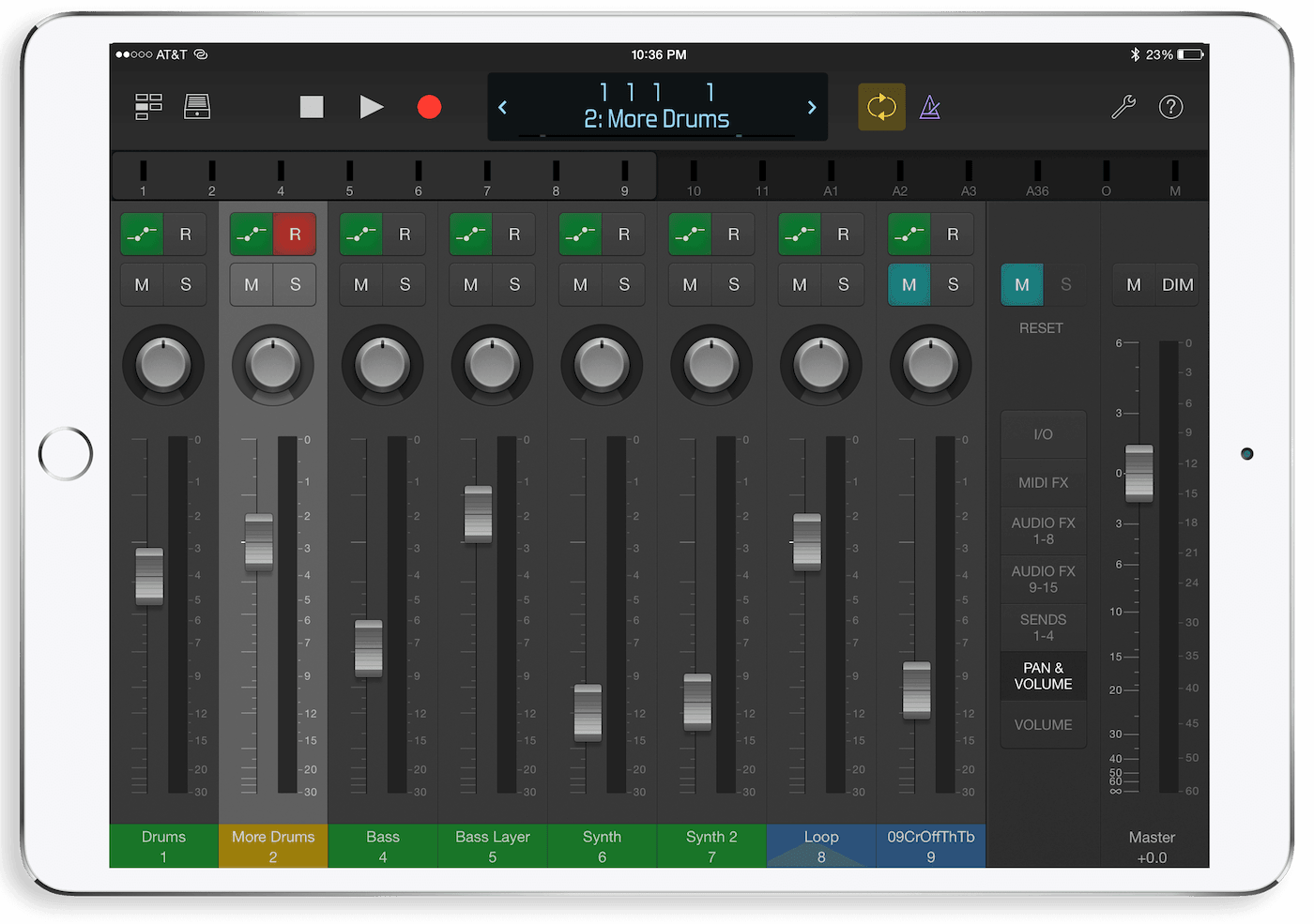Switch to the VOLUME tab
The height and width of the screenshot is (924, 1314).
pos(1043,724)
